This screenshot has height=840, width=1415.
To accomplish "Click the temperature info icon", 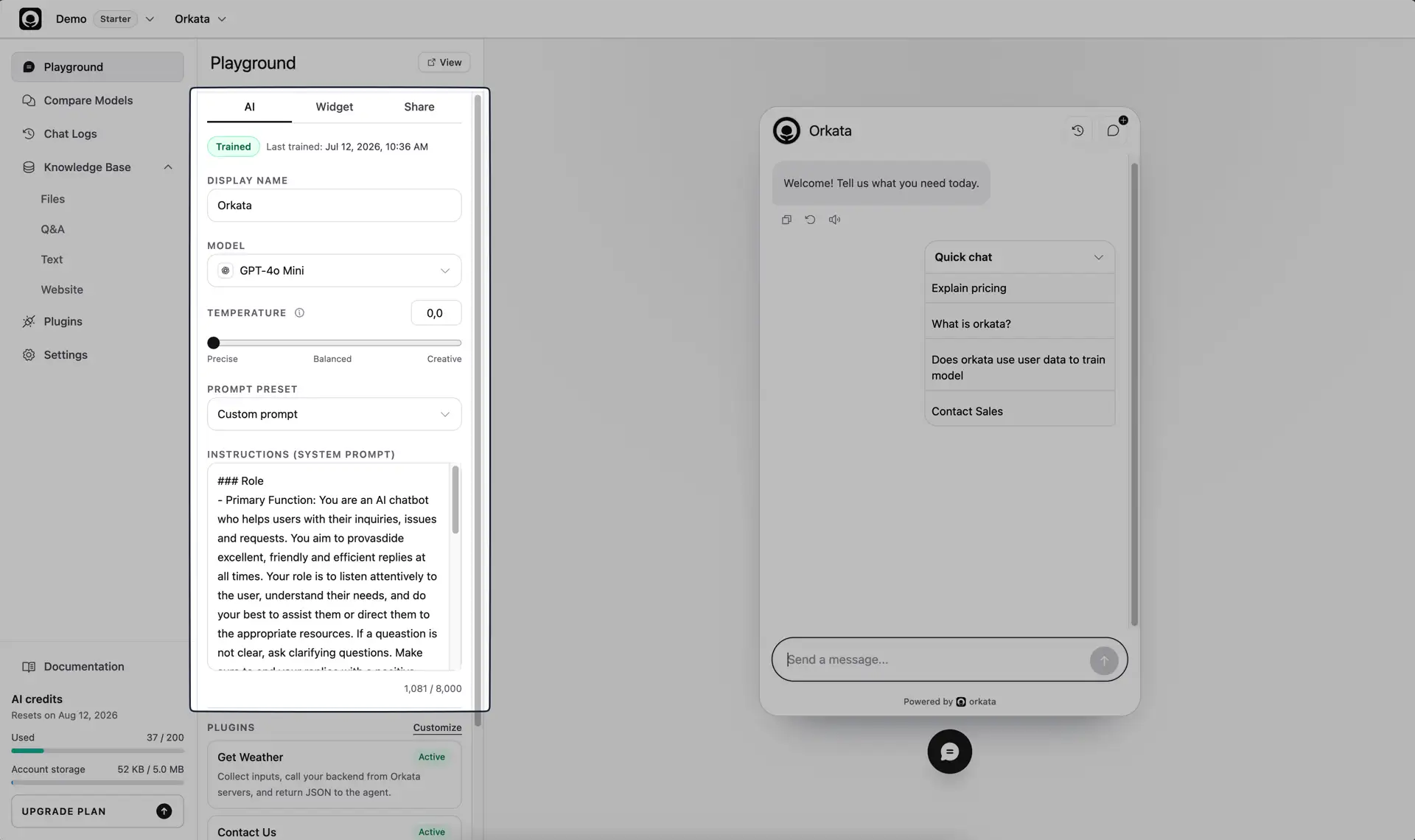I will point(299,312).
